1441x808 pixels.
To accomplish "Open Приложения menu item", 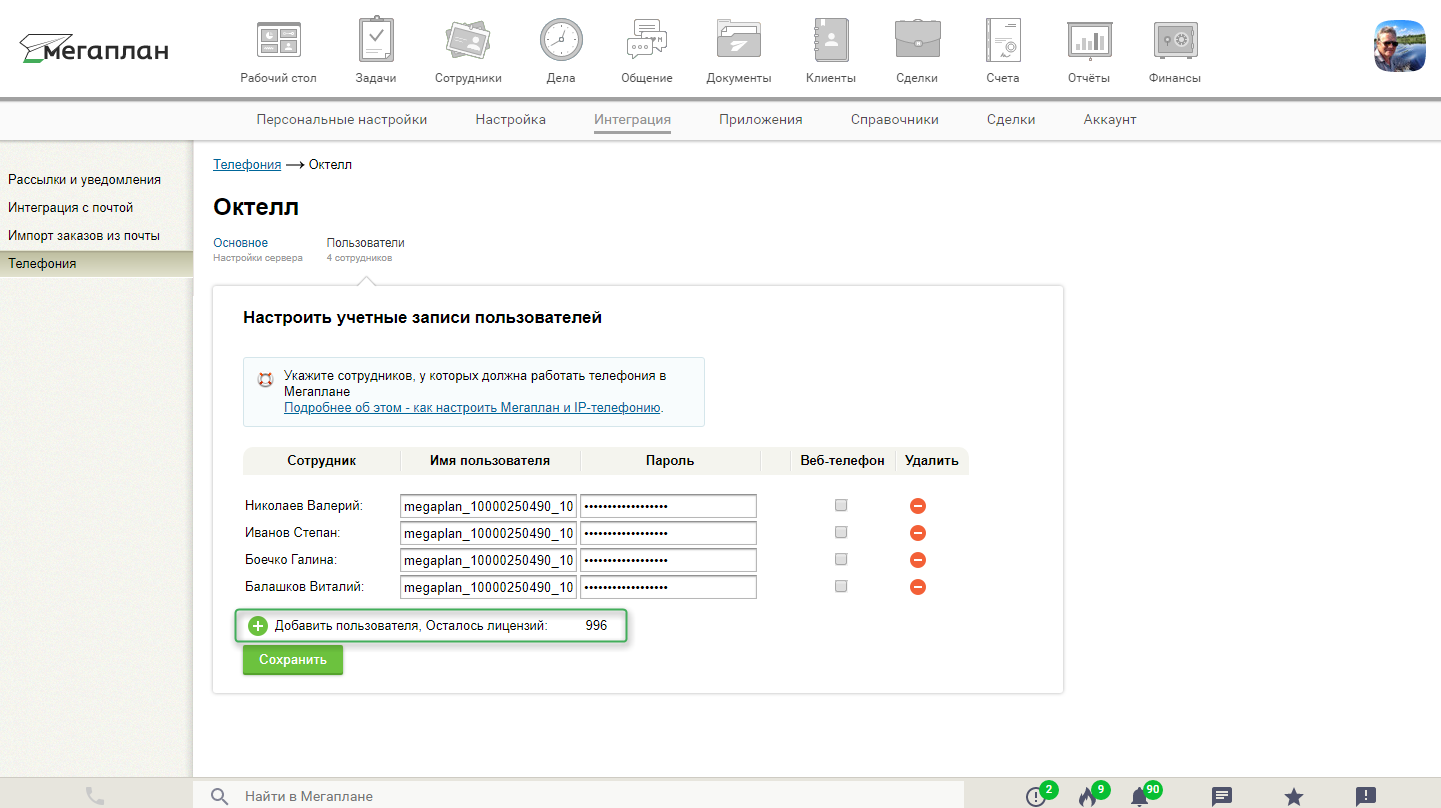I will pos(761,119).
